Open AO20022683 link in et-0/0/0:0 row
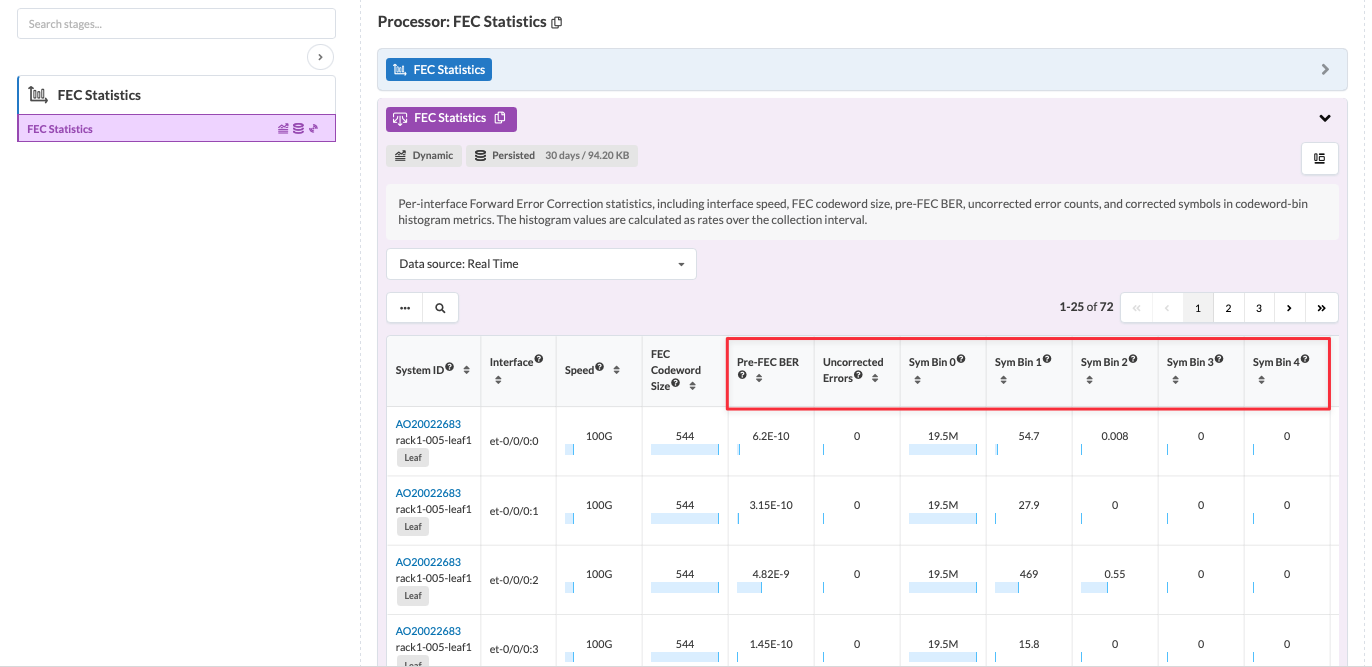 (x=428, y=424)
